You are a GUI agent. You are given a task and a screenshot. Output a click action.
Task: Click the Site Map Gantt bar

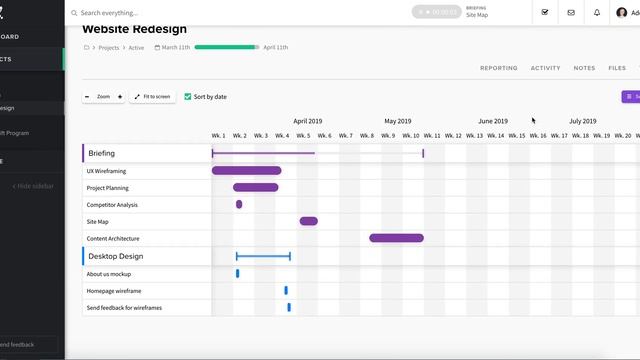(309, 221)
